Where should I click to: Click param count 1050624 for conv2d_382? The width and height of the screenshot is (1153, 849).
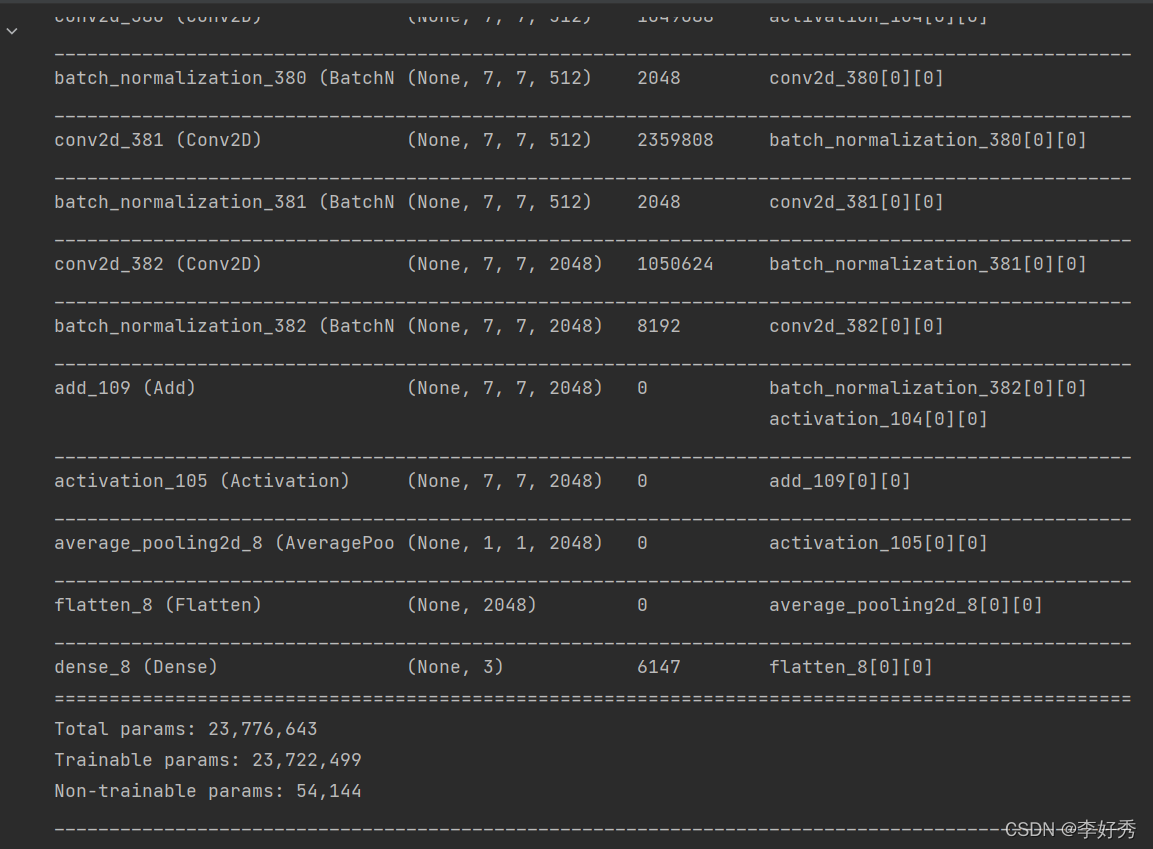point(675,264)
